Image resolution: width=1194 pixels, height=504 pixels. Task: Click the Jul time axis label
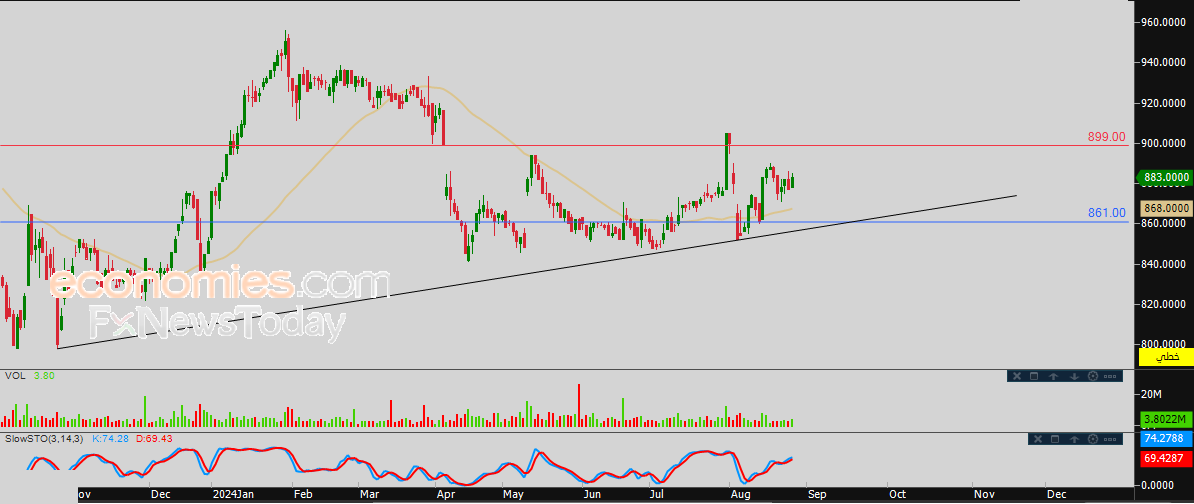click(x=657, y=495)
